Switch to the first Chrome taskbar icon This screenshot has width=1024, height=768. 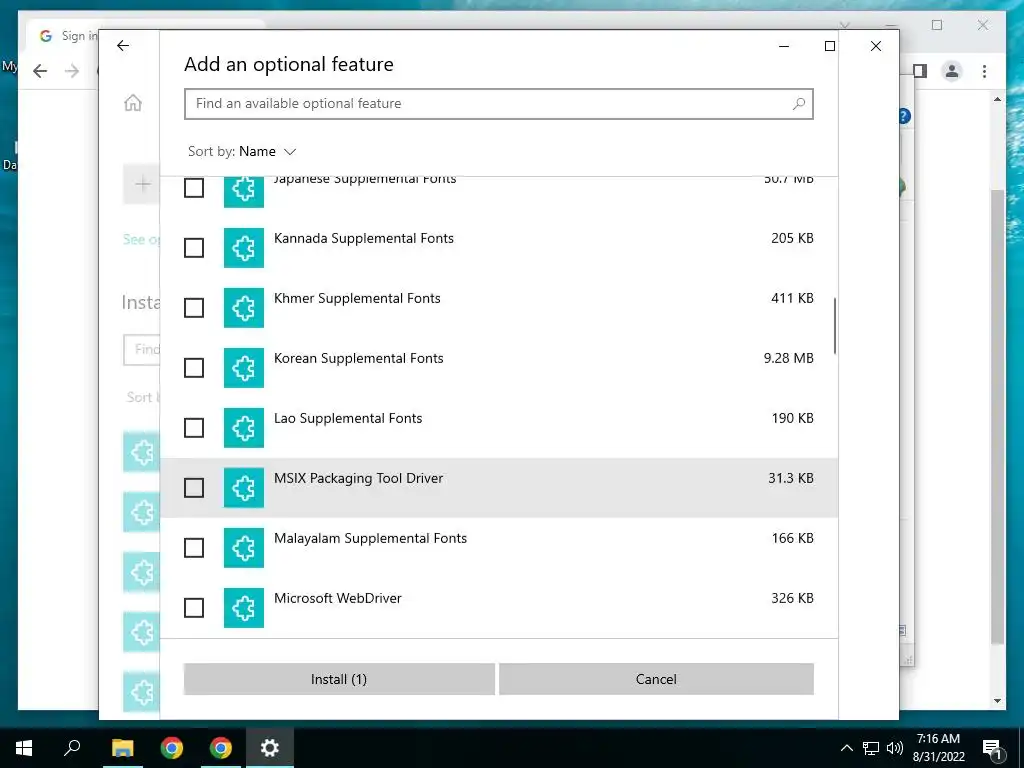[172, 748]
